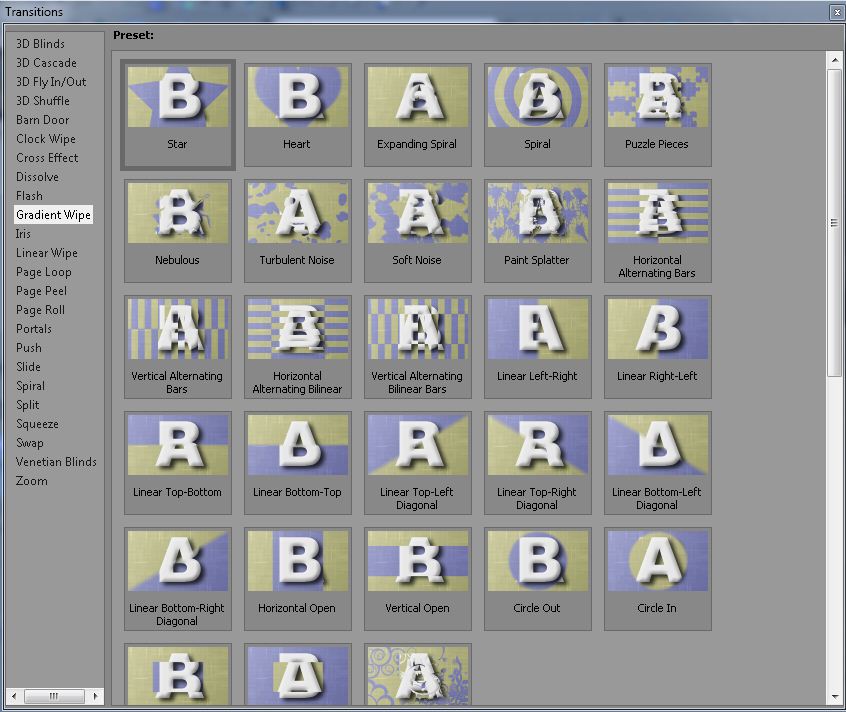Choose Spiral in the transitions list

click(30, 386)
